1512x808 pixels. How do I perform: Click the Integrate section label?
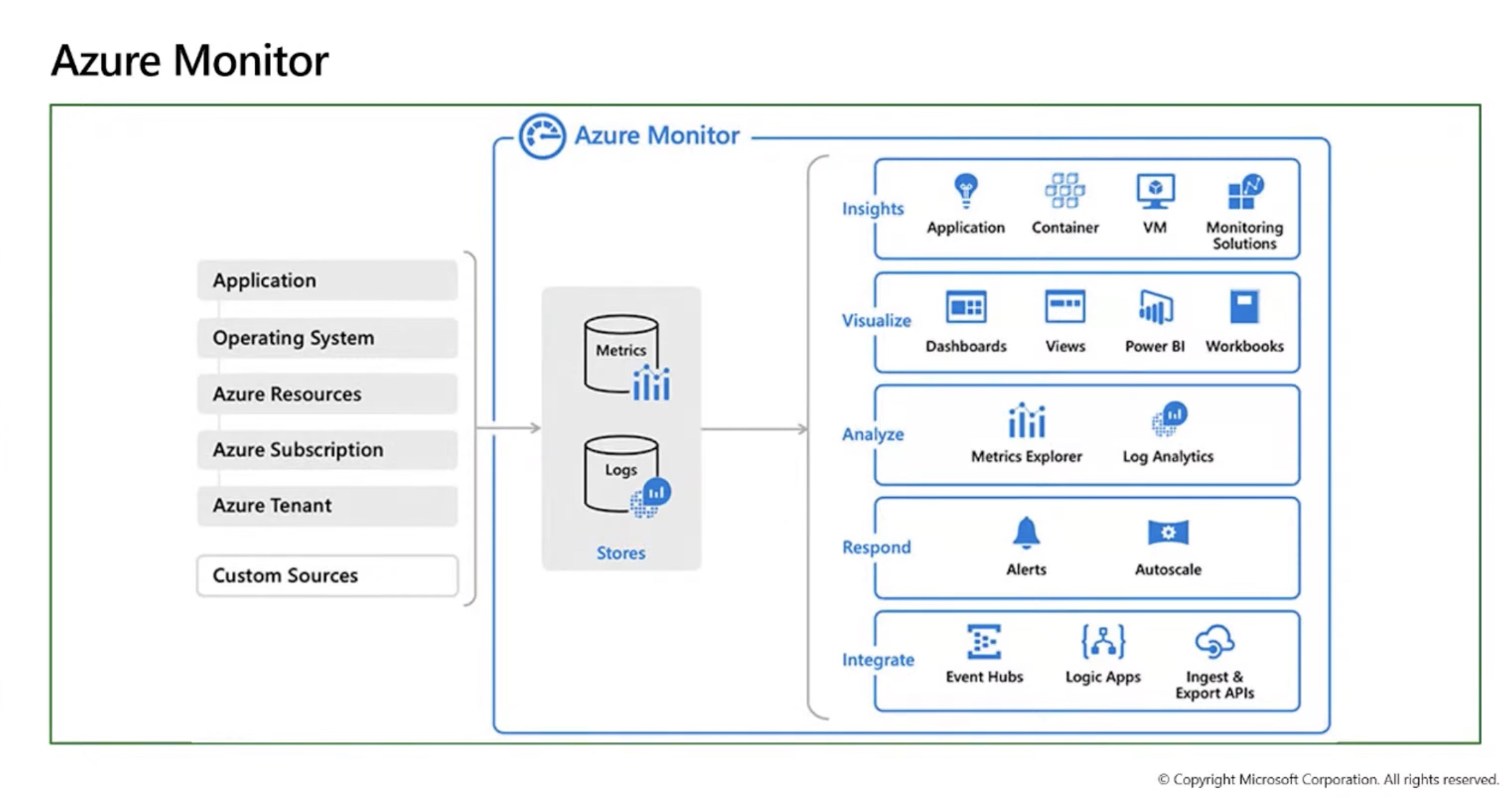pos(877,660)
